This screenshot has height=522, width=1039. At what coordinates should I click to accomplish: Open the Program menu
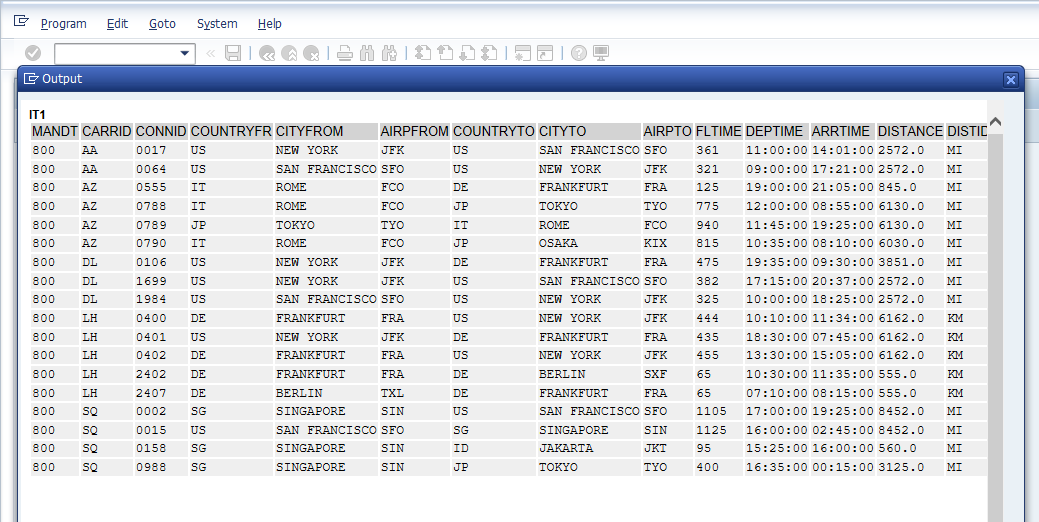point(64,24)
